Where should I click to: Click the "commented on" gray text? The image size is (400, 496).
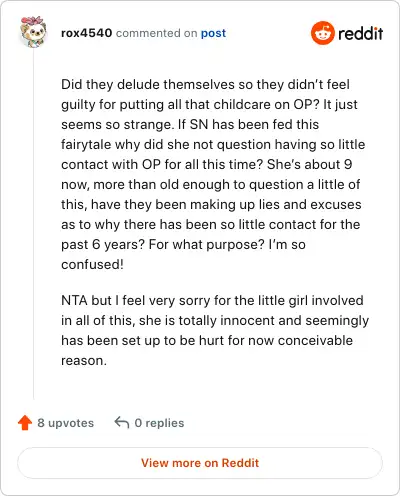(x=157, y=33)
